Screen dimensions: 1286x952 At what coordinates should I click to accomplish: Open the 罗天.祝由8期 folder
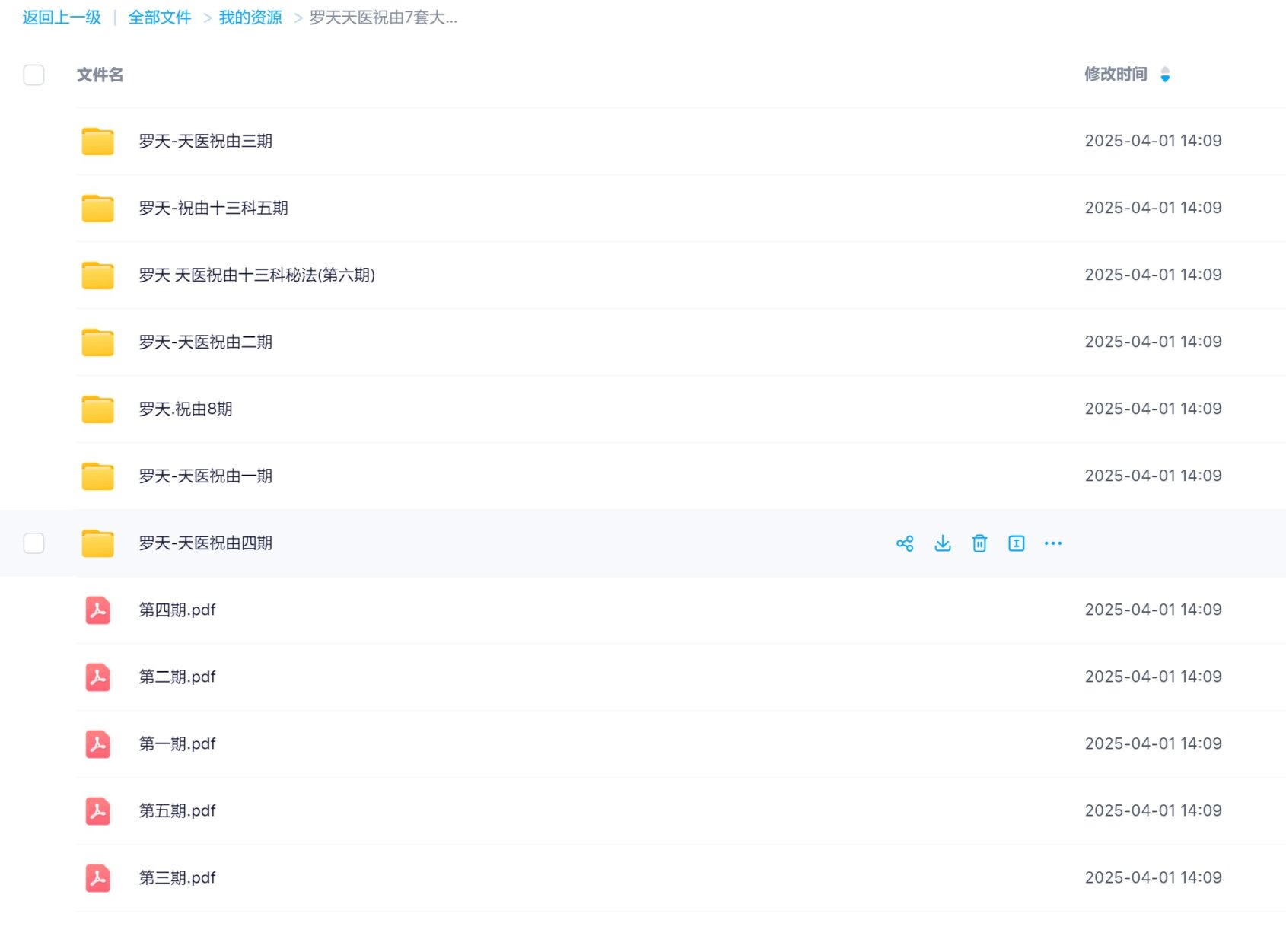point(186,409)
